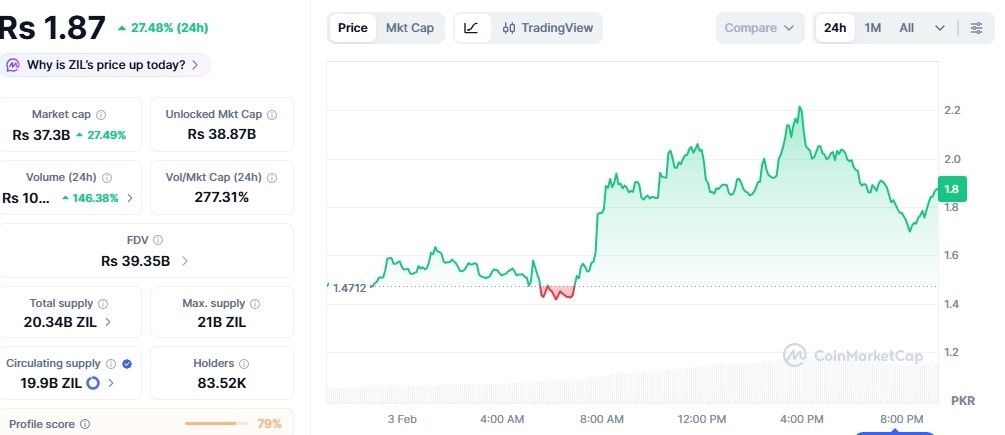Open the chart settings sliders icon

pyautogui.click(x=976, y=28)
